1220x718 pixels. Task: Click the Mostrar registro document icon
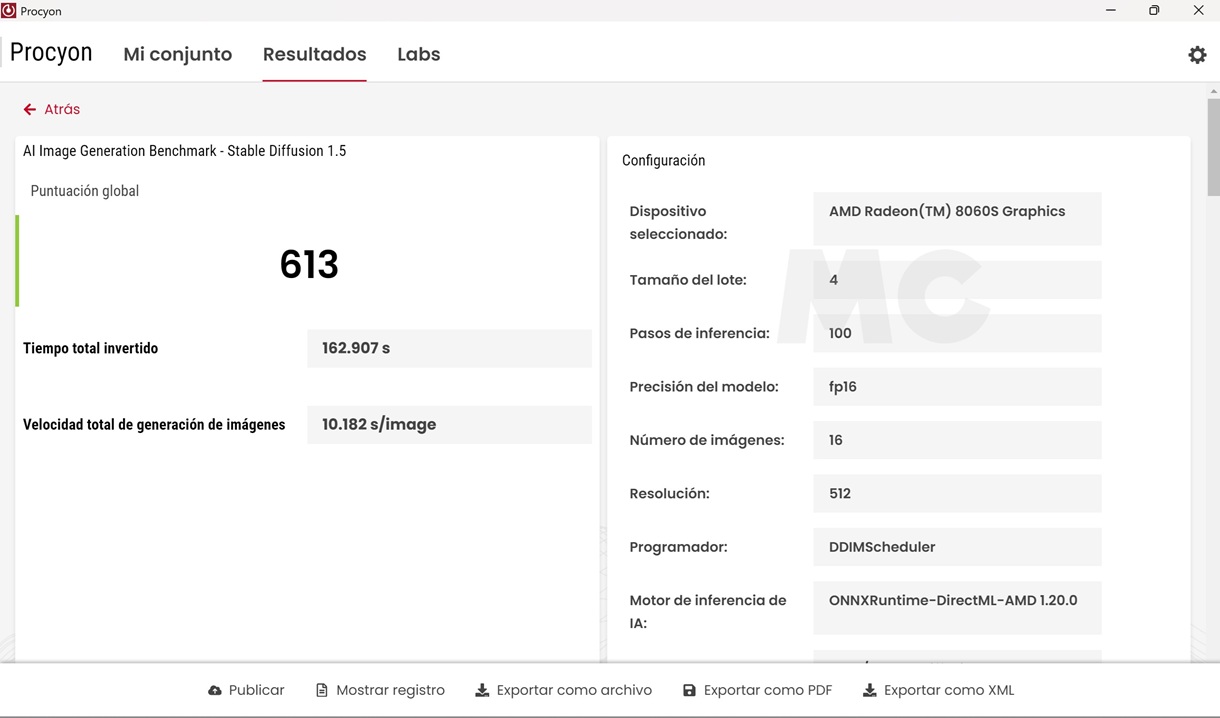click(322, 691)
